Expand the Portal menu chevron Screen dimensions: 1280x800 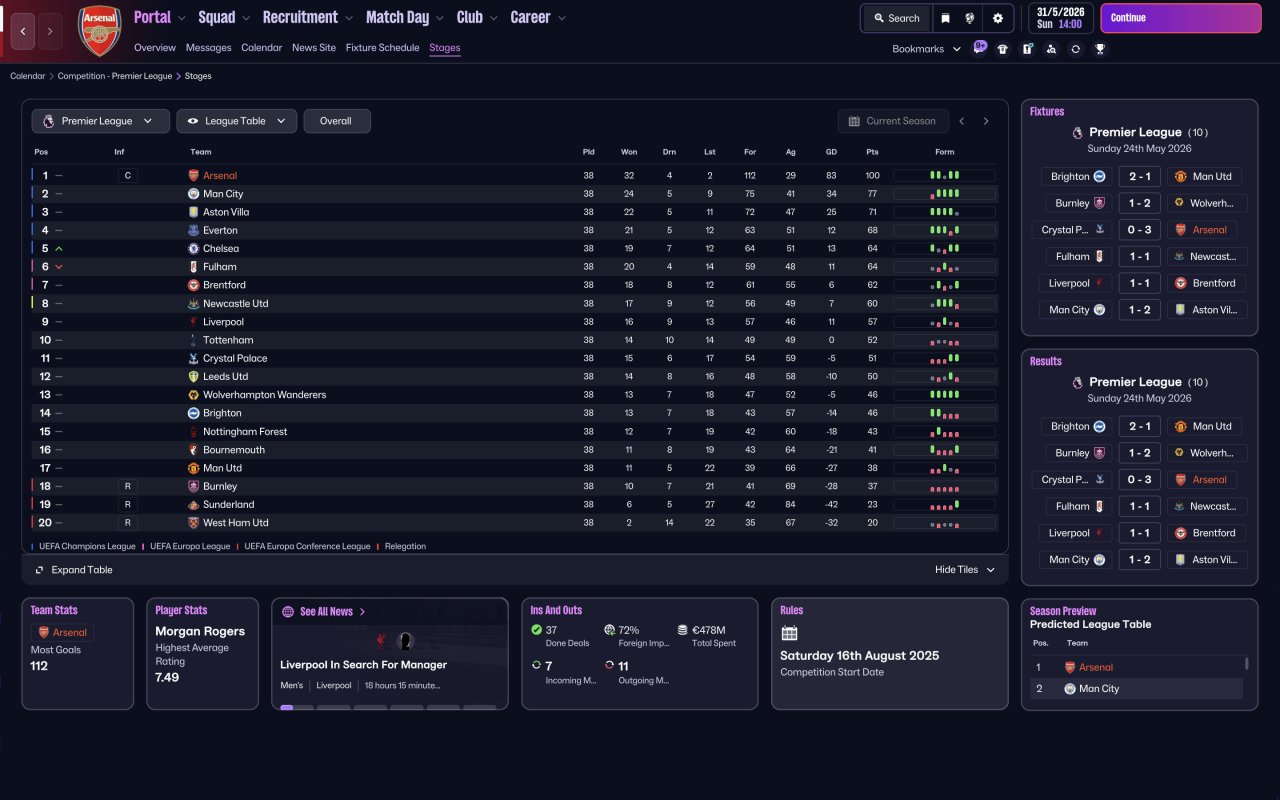pos(181,18)
